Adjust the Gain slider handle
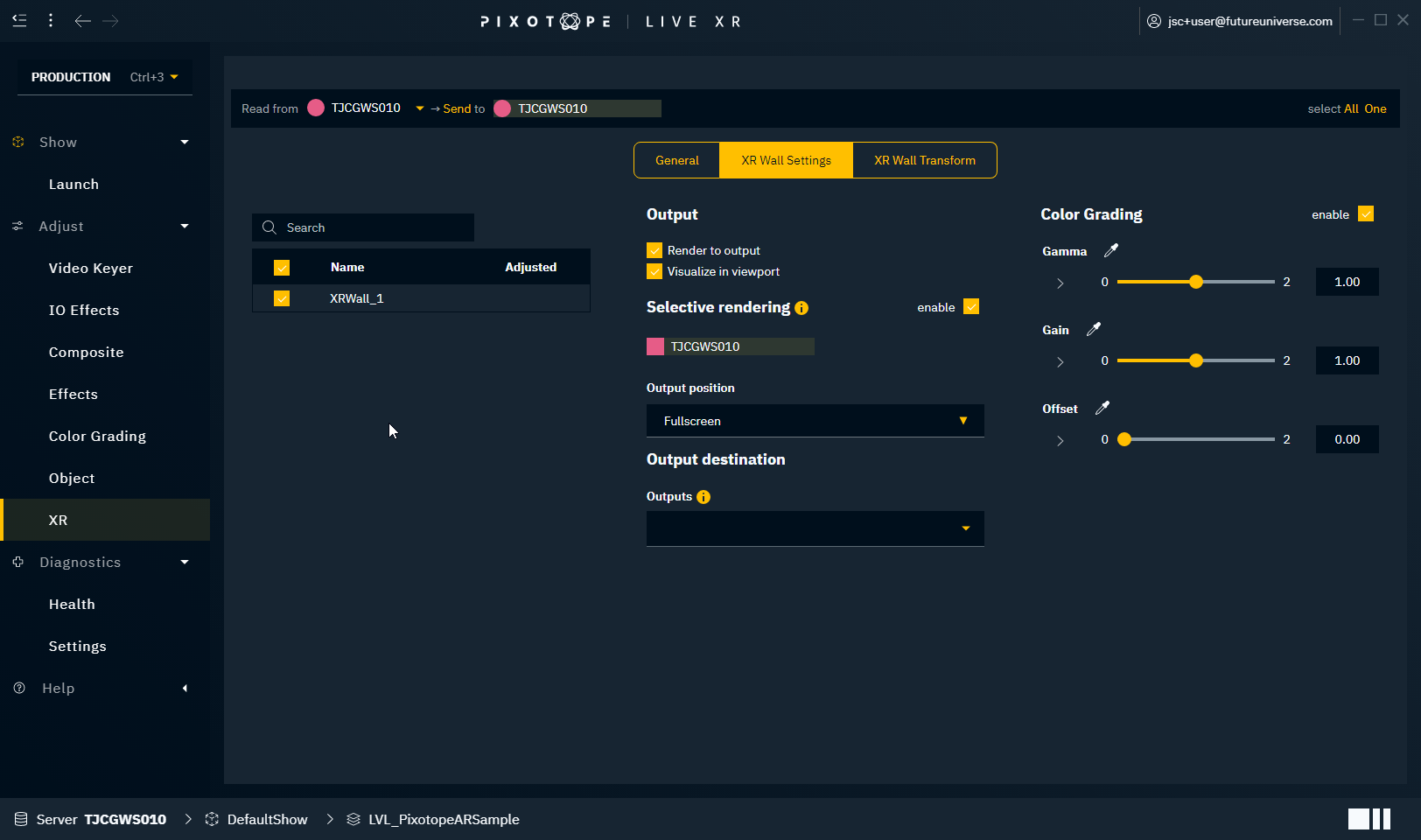 click(x=1196, y=360)
